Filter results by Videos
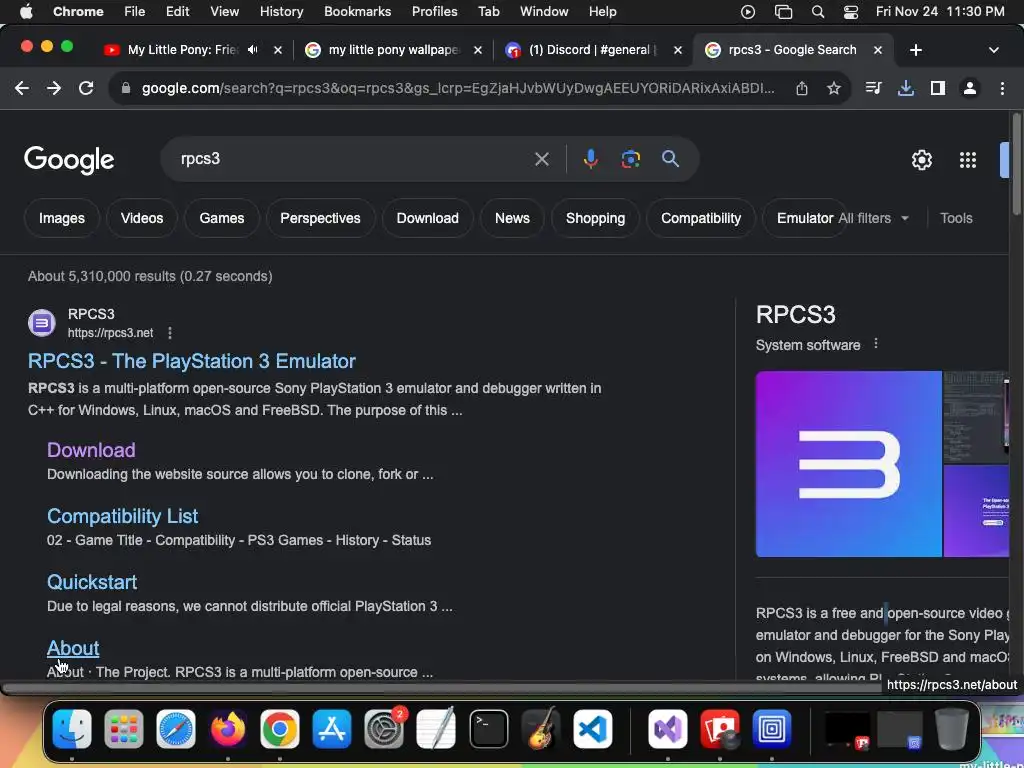This screenshot has height=768, width=1024. coord(142,218)
